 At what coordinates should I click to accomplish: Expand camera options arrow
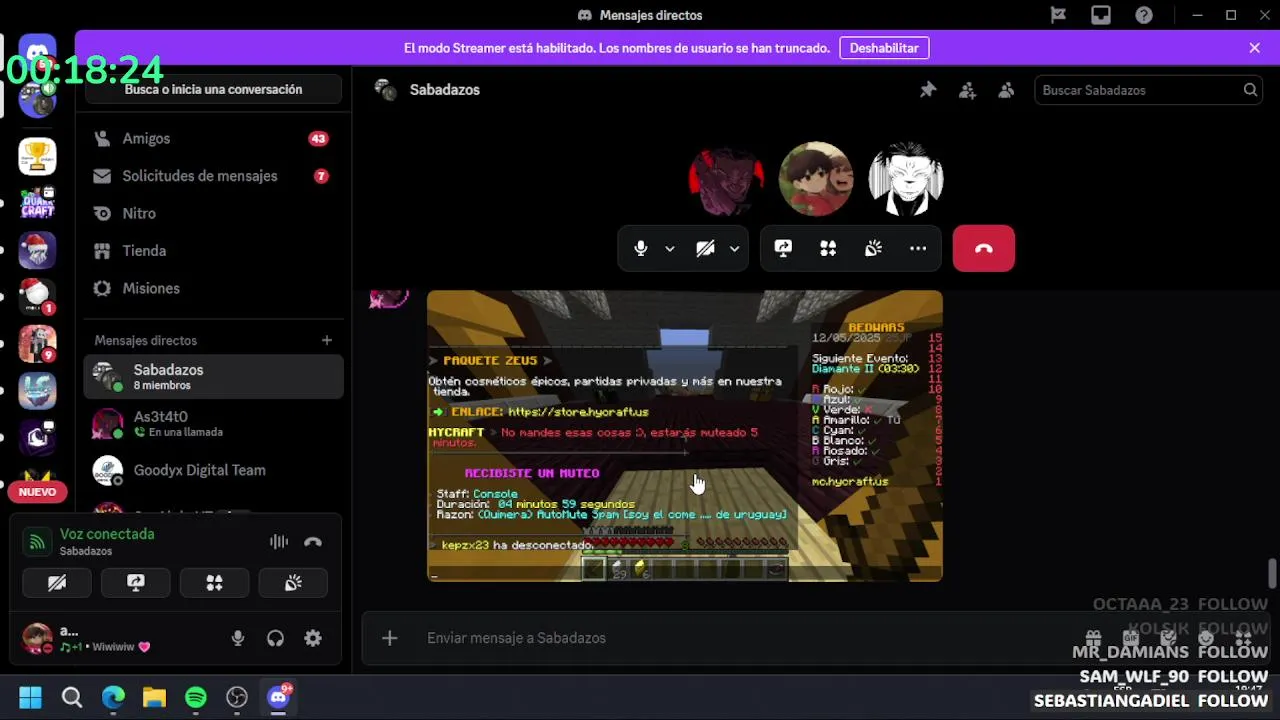734,249
